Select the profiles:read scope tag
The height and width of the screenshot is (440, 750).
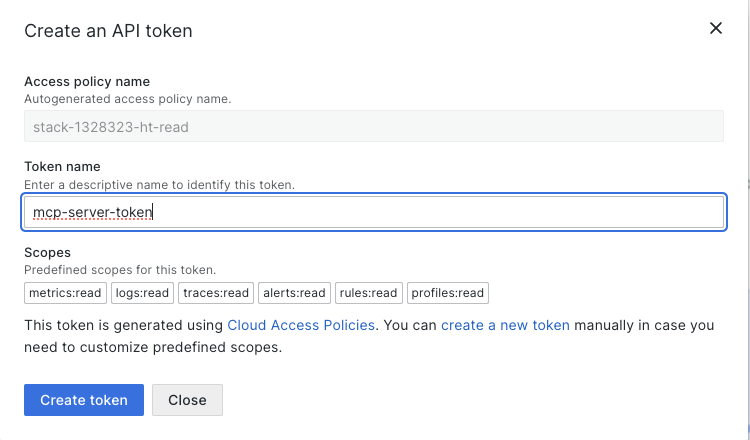coord(448,293)
